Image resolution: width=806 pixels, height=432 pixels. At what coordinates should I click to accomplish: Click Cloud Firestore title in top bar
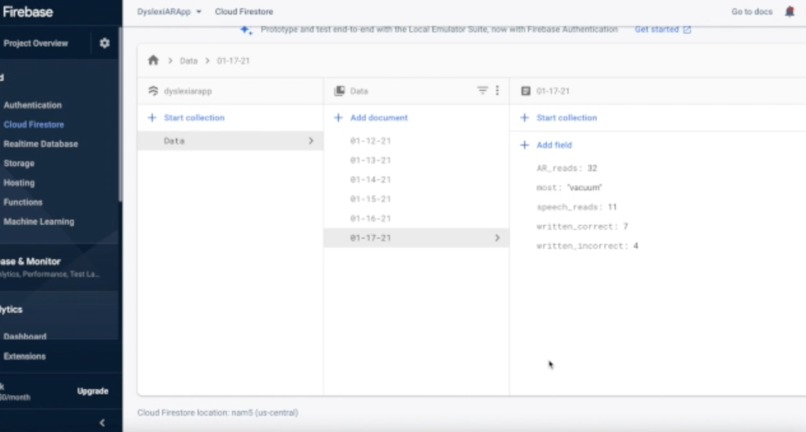click(244, 11)
